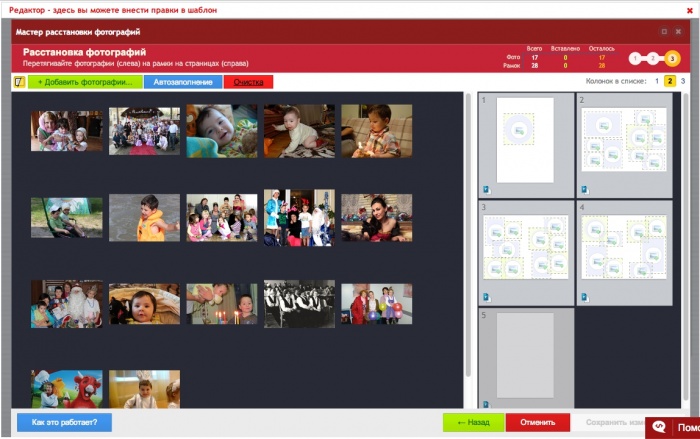The height and width of the screenshot is (439, 700).
Task: Select photo of woman with two children
Action: click(67, 131)
